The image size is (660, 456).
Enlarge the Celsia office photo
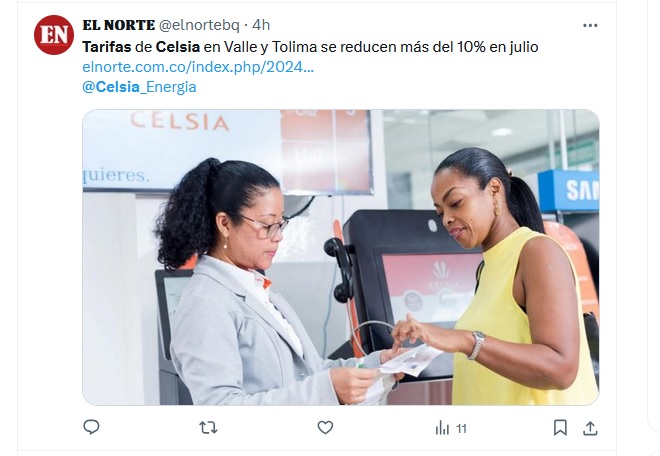tap(341, 257)
